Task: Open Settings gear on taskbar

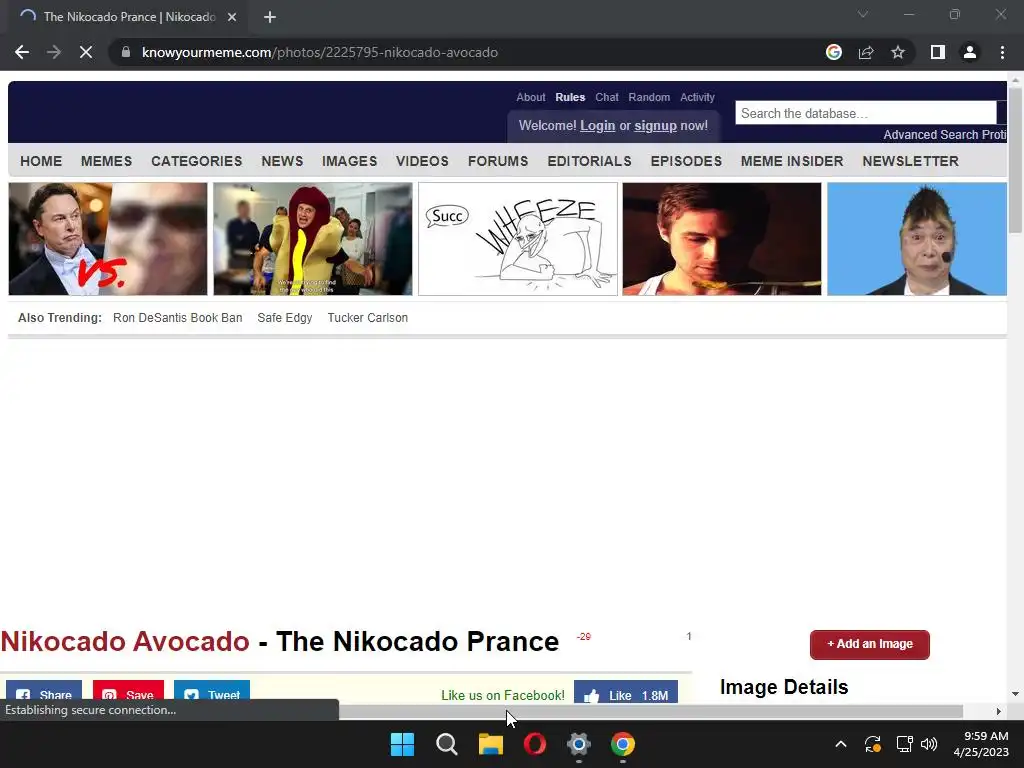Action: coord(579,744)
